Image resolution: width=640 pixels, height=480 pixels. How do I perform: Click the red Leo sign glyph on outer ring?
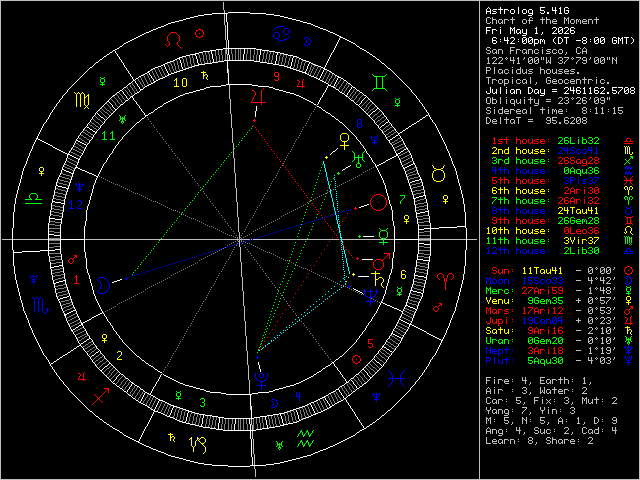coord(173,40)
